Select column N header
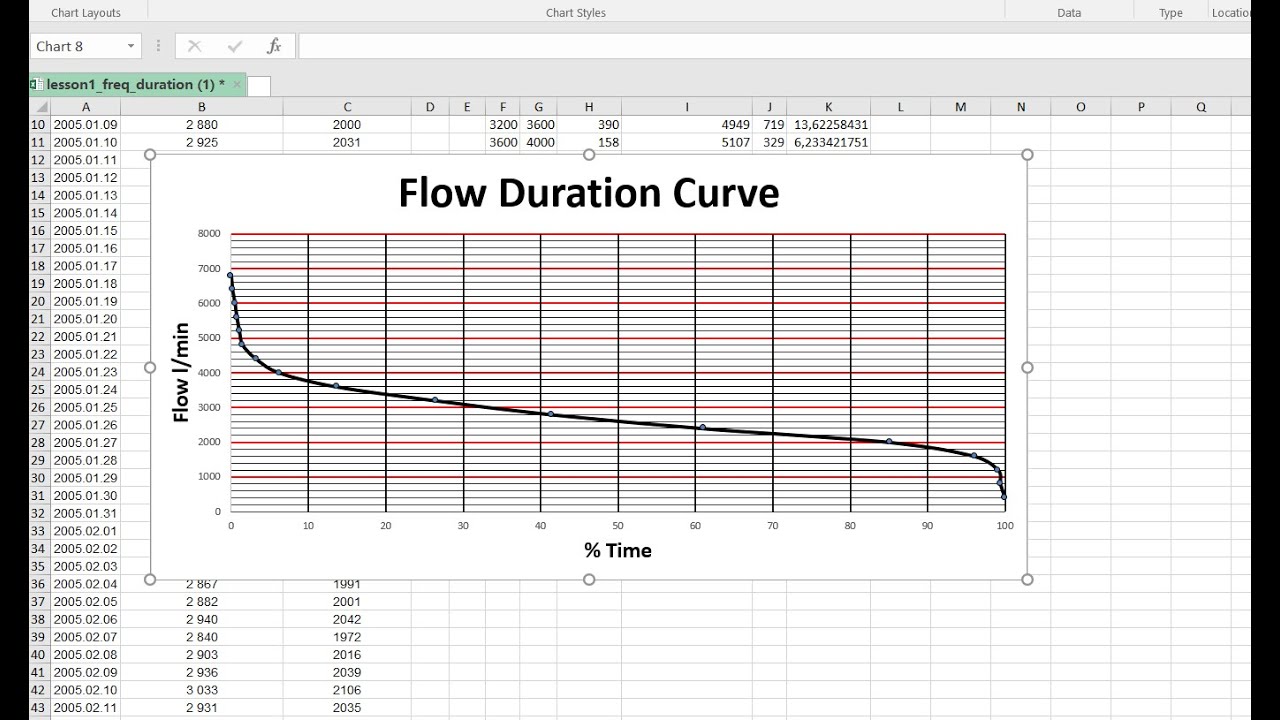This screenshot has width=1280, height=720. click(1021, 107)
